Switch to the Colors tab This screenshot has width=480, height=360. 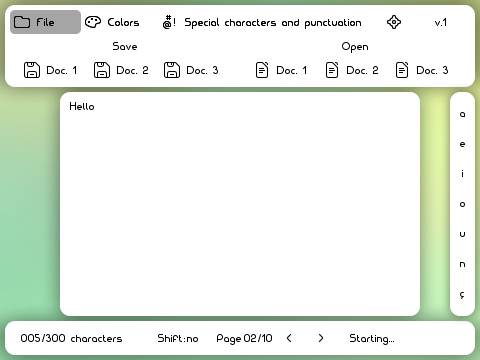[x=112, y=22]
